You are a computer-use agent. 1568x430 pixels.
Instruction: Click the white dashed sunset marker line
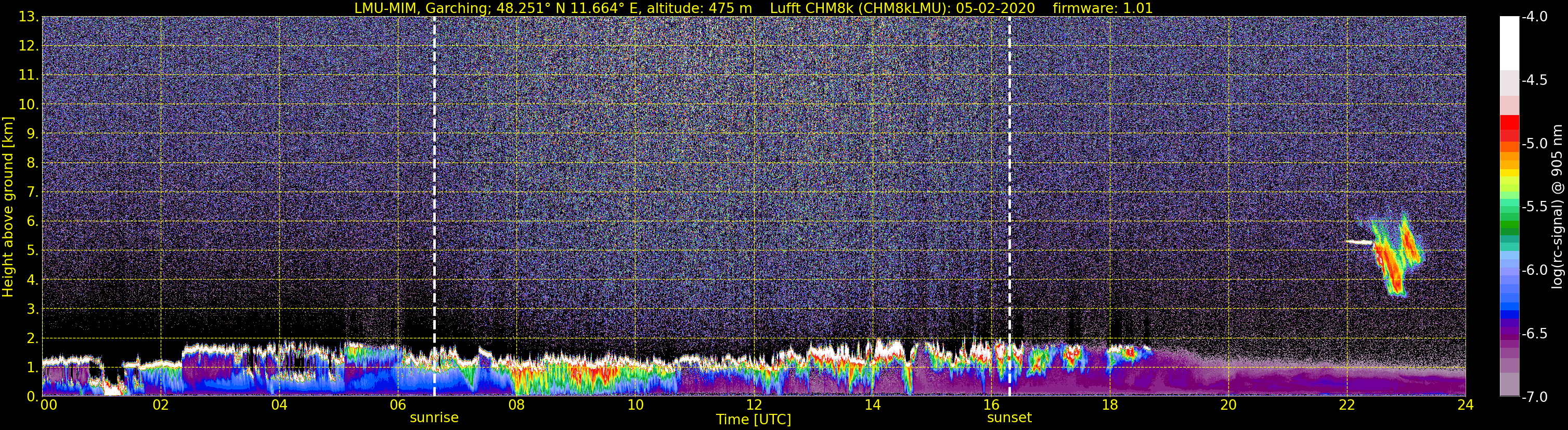pos(1009,207)
